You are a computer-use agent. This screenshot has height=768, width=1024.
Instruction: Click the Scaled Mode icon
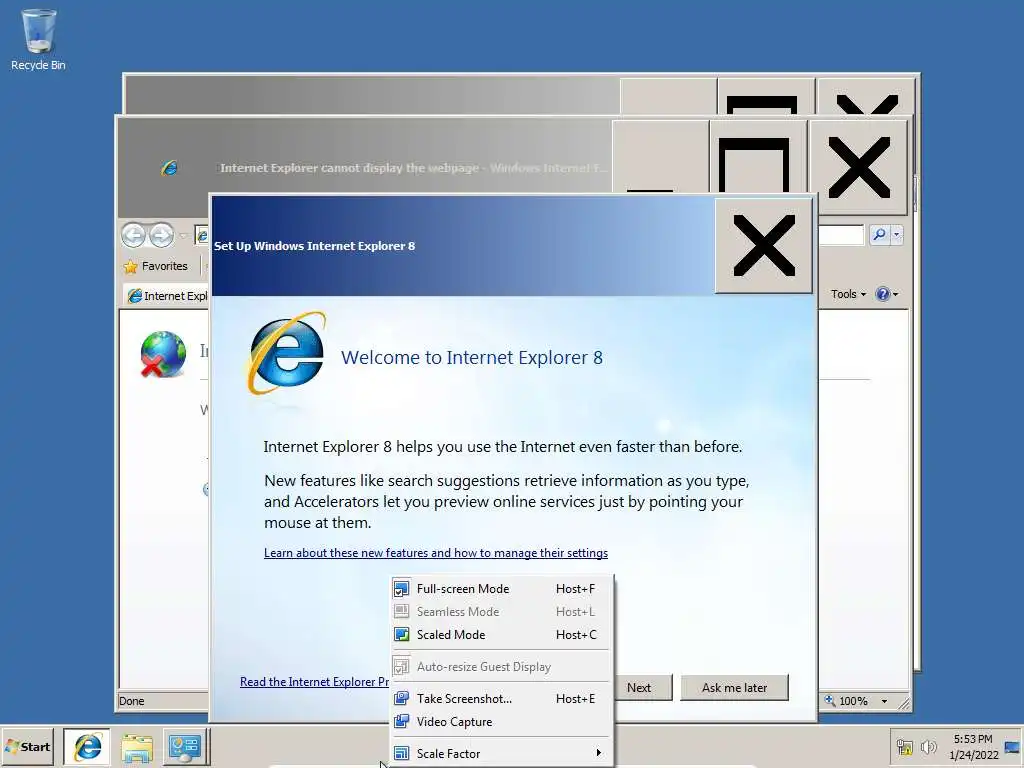(402, 634)
